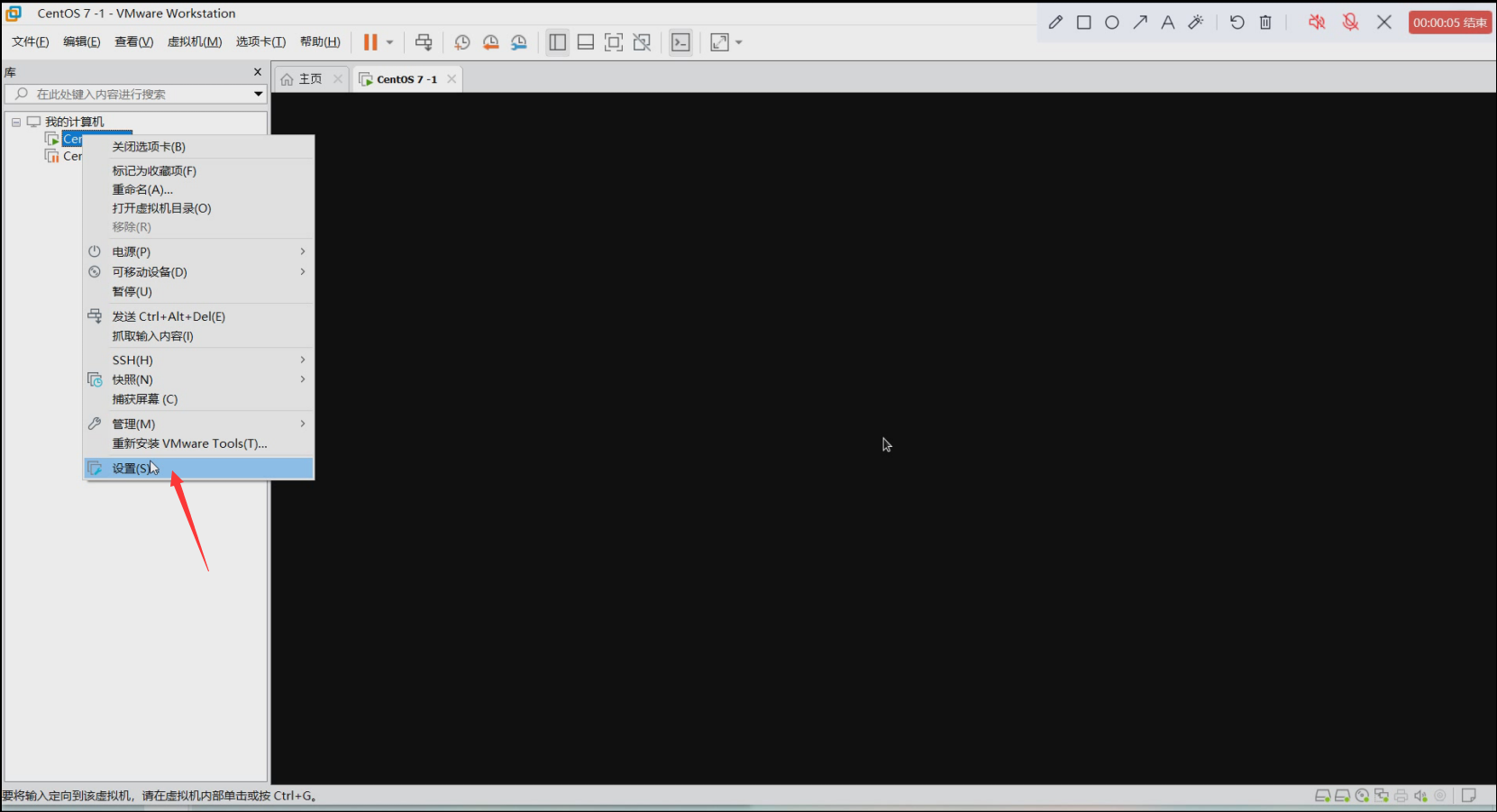Expand the 电源(P) submenu
The height and width of the screenshot is (812, 1497).
pos(198,251)
